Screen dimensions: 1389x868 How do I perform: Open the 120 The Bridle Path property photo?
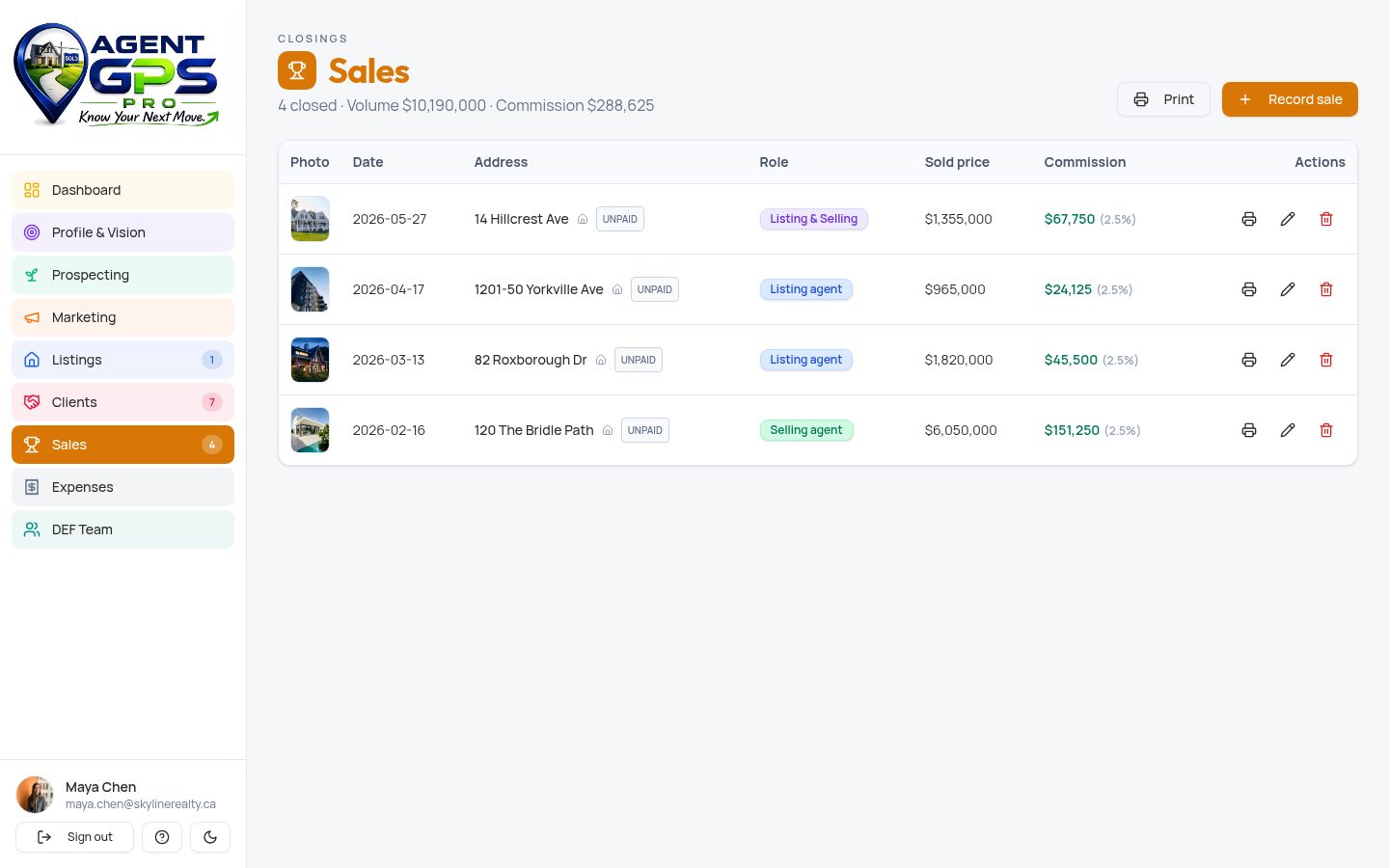(x=311, y=430)
